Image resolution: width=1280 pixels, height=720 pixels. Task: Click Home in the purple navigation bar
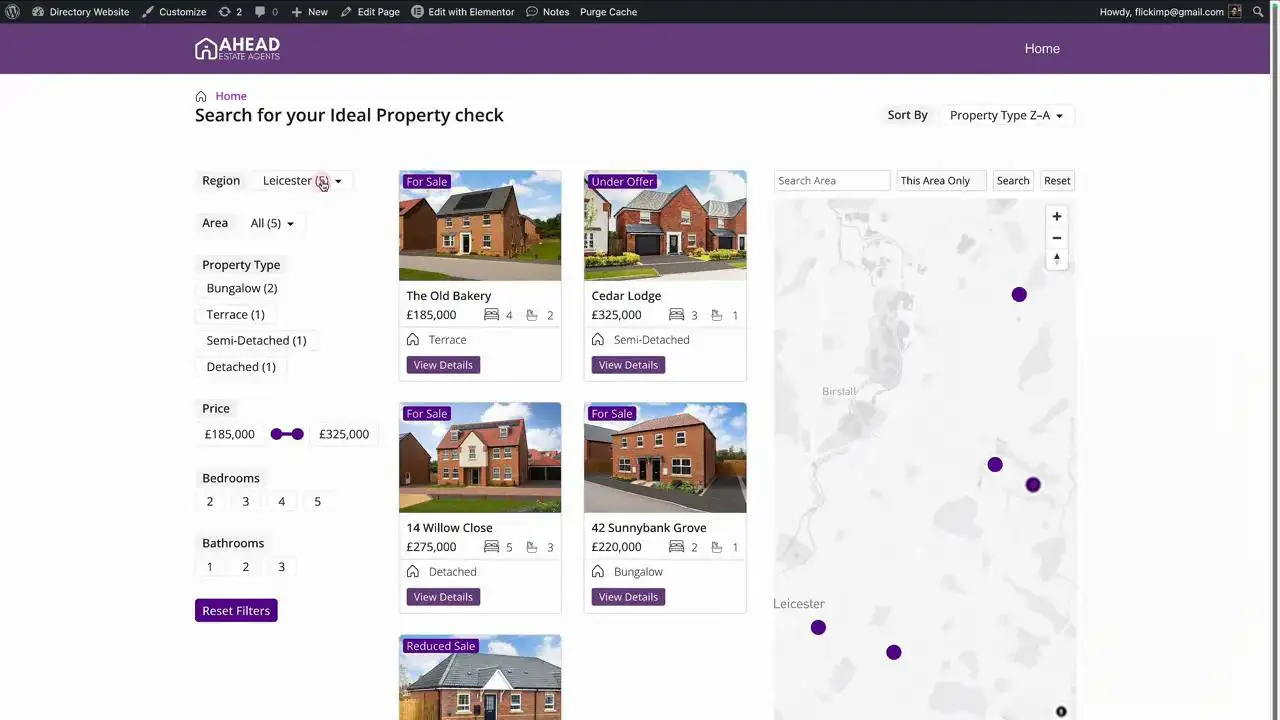coord(1042,48)
